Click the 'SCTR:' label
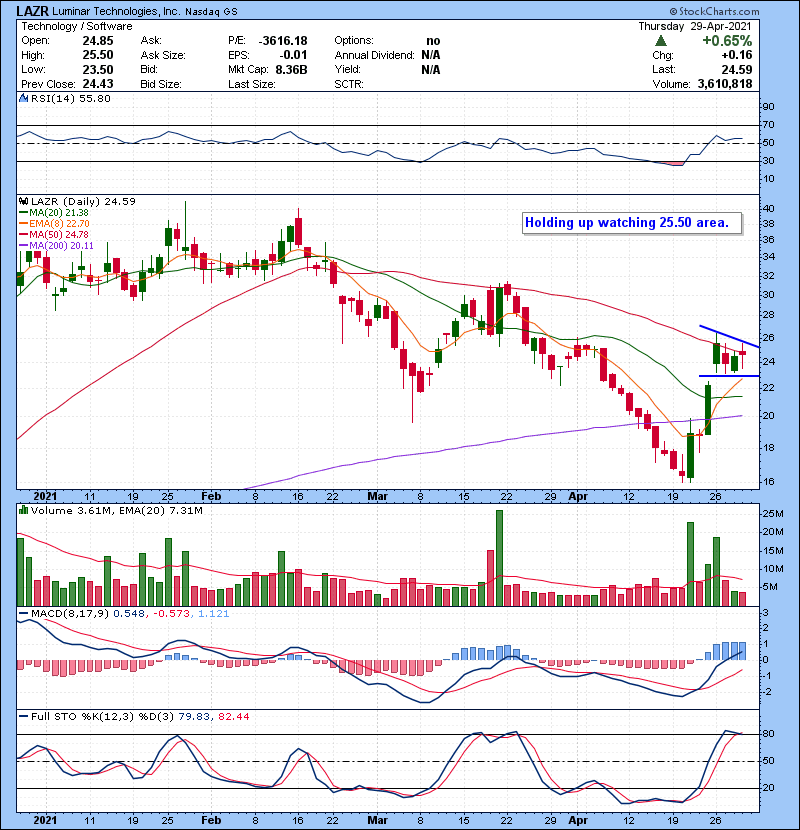The image size is (800, 830). click(x=349, y=84)
